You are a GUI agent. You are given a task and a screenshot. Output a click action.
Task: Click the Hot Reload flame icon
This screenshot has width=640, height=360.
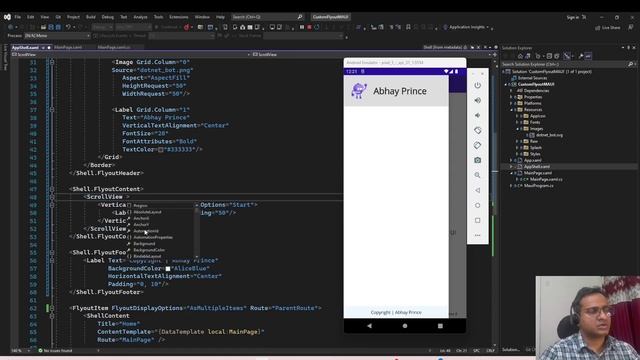coord(187,27)
